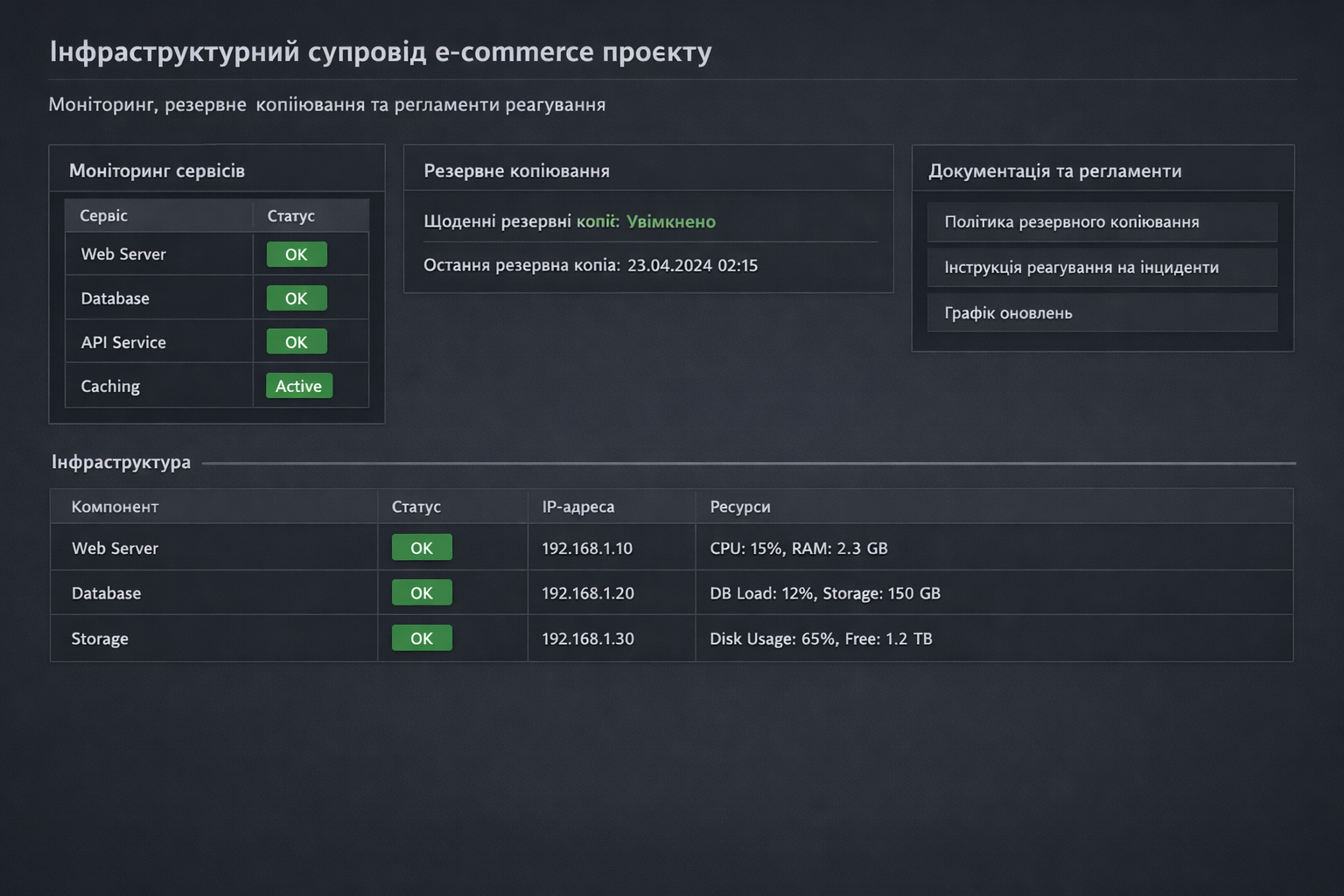The image size is (1344, 896).
Task: Open Інструкція реагування на інциденти
Action: coord(1102,268)
